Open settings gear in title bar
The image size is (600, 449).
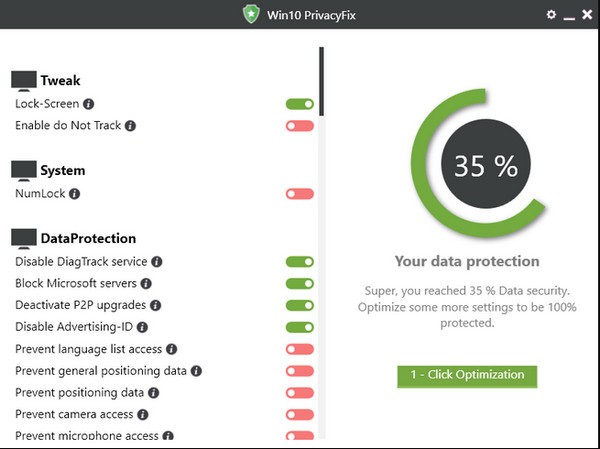551,15
